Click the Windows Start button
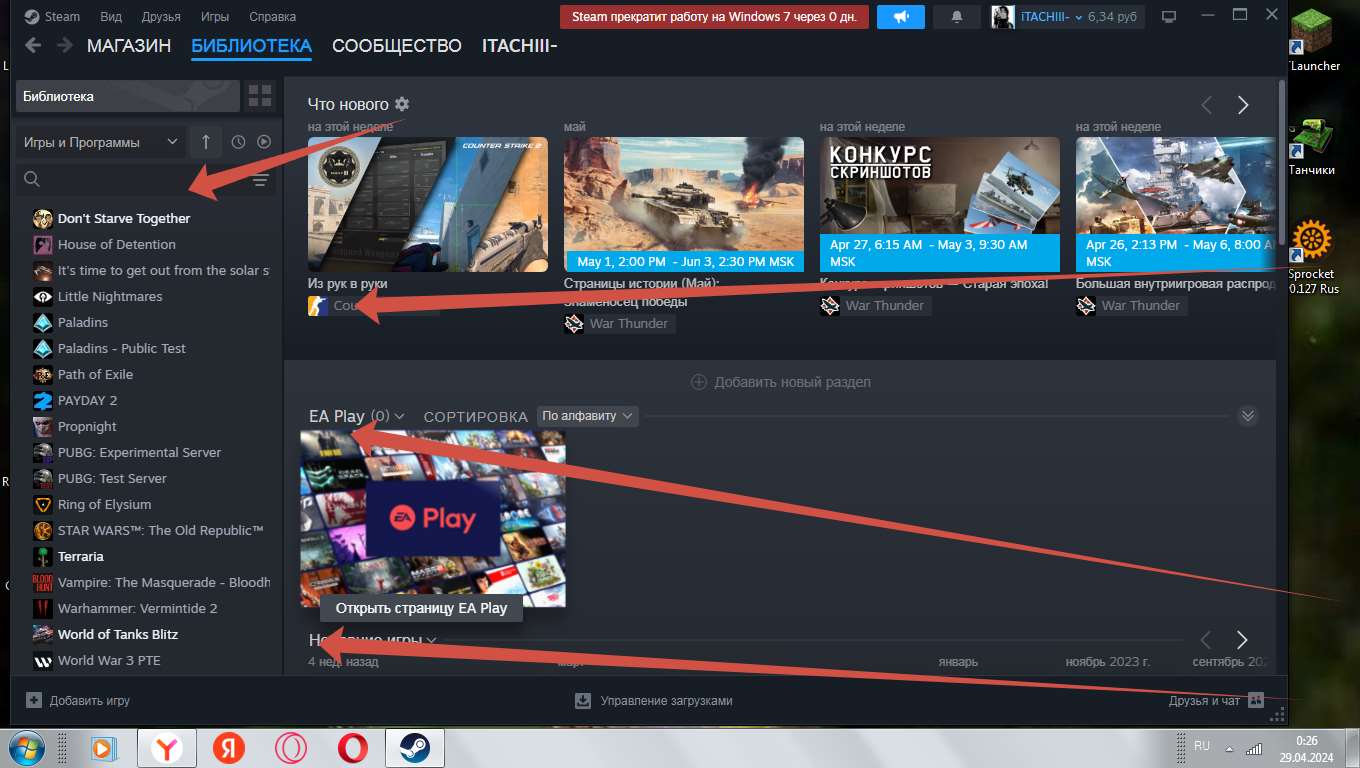Image resolution: width=1360 pixels, height=768 pixels. pos(27,747)
